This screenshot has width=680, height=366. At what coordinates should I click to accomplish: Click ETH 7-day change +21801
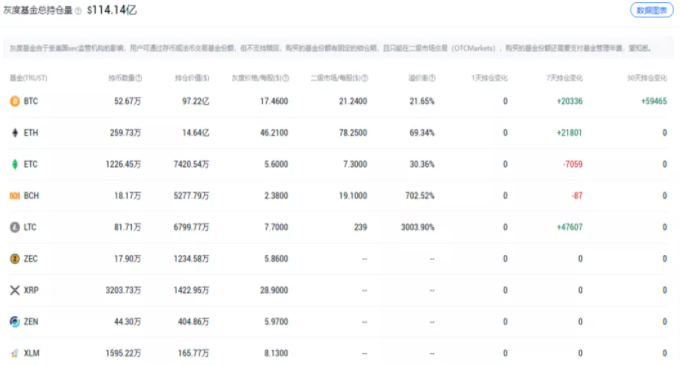click(x=569, y=133)
